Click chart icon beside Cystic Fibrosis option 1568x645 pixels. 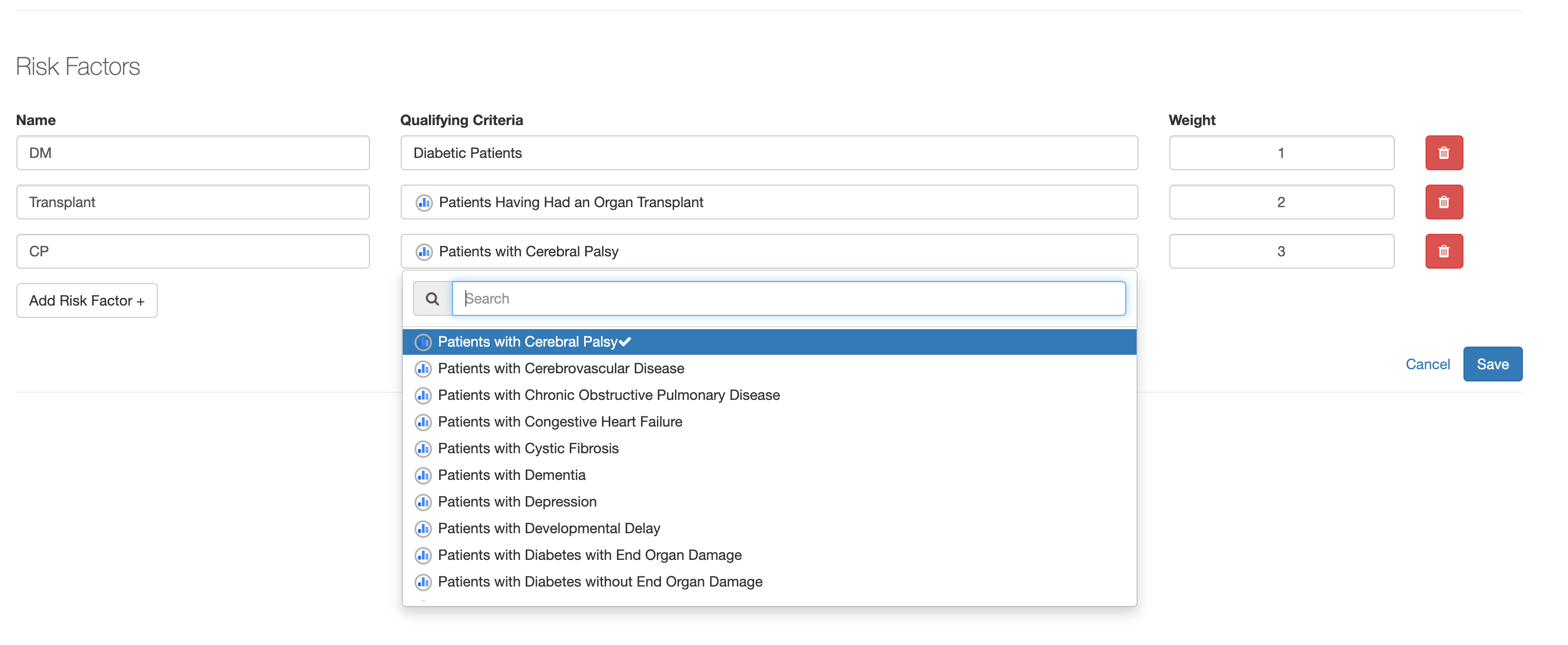423,449
